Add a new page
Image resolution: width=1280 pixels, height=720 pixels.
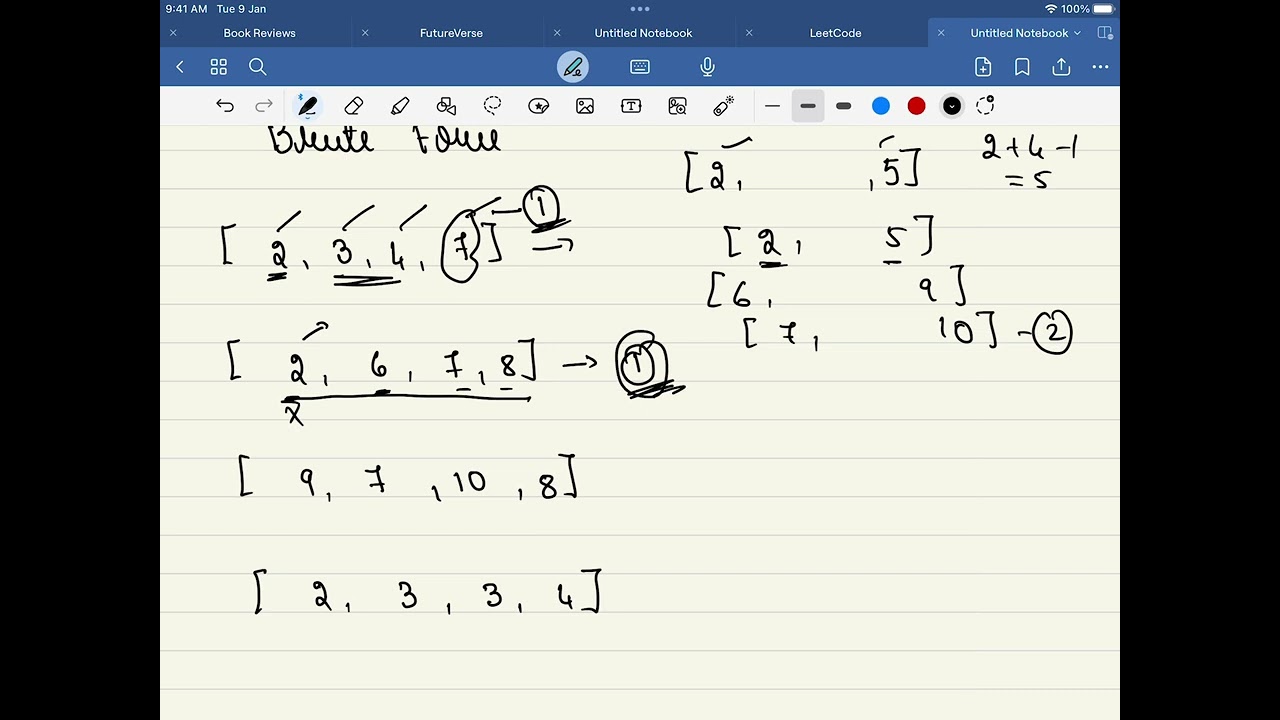983,67
